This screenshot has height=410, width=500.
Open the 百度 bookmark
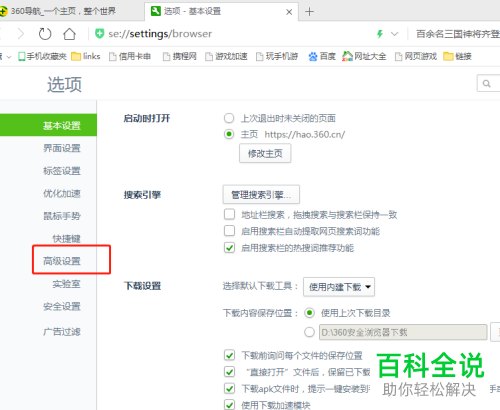tap(322, 57)
